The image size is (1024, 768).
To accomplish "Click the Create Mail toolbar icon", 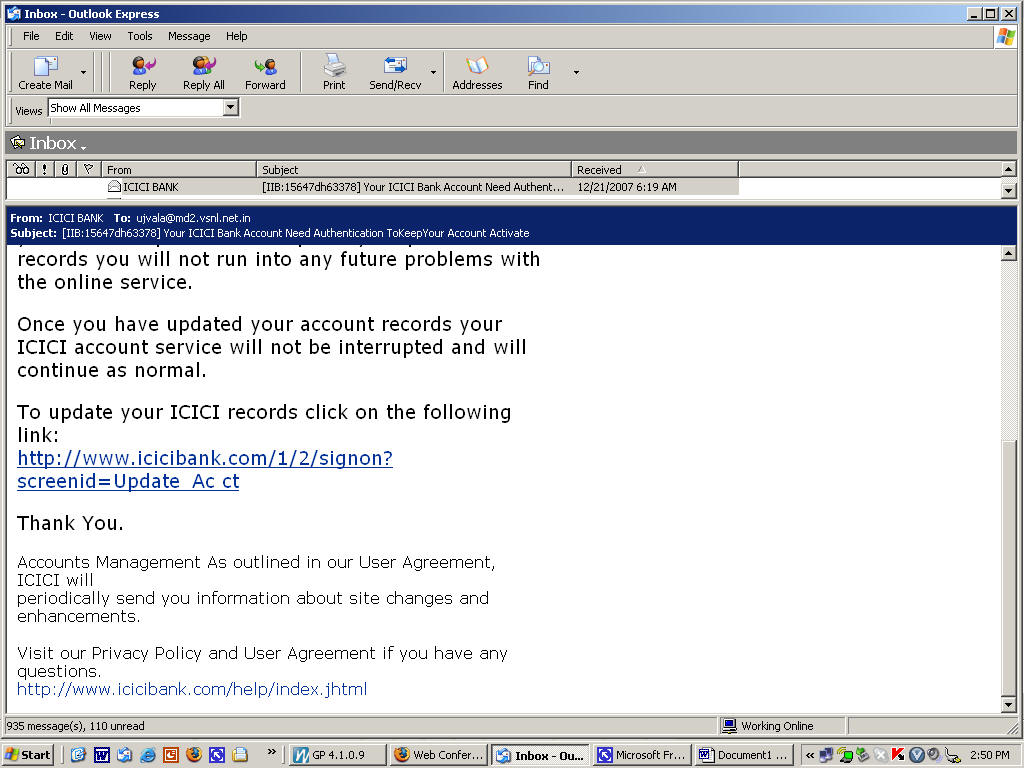I will click(x=45, y=72).
